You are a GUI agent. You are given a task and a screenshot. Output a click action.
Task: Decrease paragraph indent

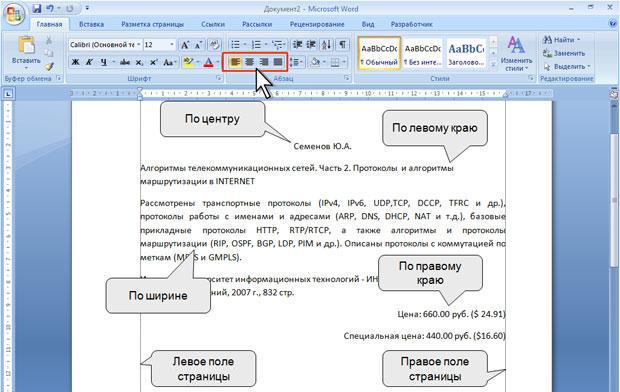(297, 45)
